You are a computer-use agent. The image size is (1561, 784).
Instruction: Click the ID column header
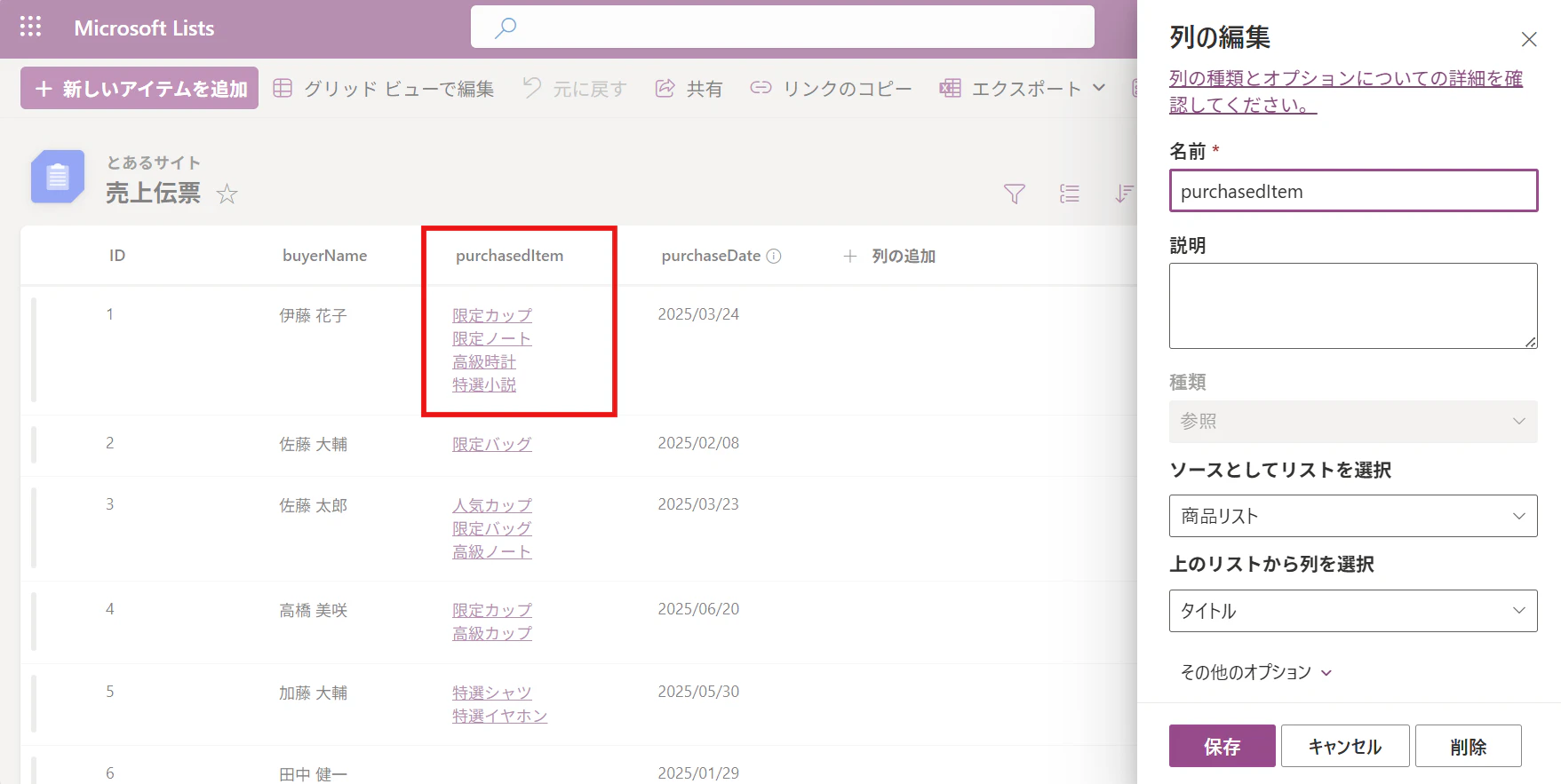[117, 256]
